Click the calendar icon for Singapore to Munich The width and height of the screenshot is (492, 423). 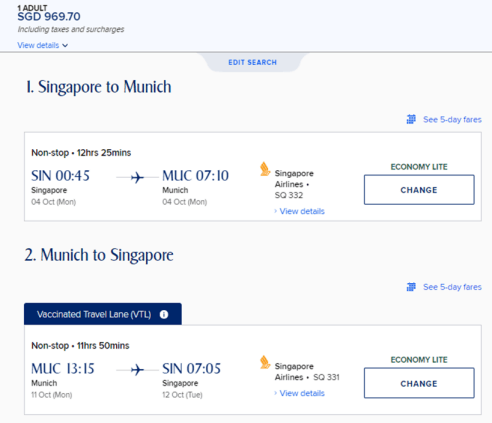pyautogui.click(x=411, y=119)
